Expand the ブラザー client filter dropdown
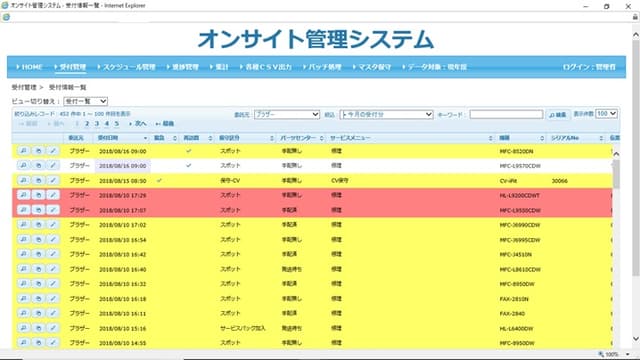Screen dimensions: 640x360 (x=287, y=115)
